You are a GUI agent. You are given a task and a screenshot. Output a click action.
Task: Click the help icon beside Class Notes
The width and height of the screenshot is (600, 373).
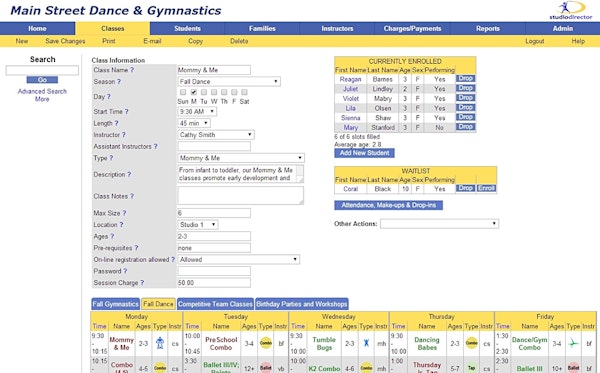132,196
